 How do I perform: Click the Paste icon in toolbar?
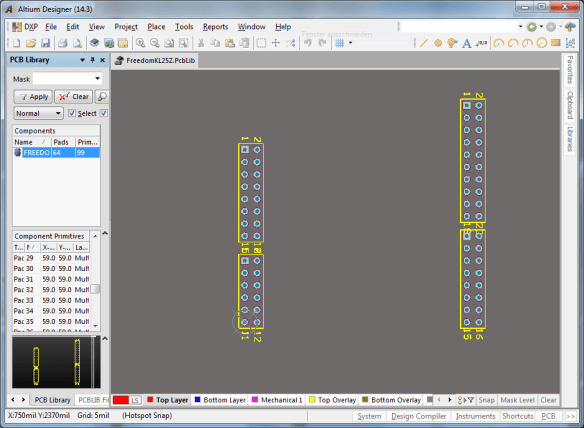(x=230, y=43)
